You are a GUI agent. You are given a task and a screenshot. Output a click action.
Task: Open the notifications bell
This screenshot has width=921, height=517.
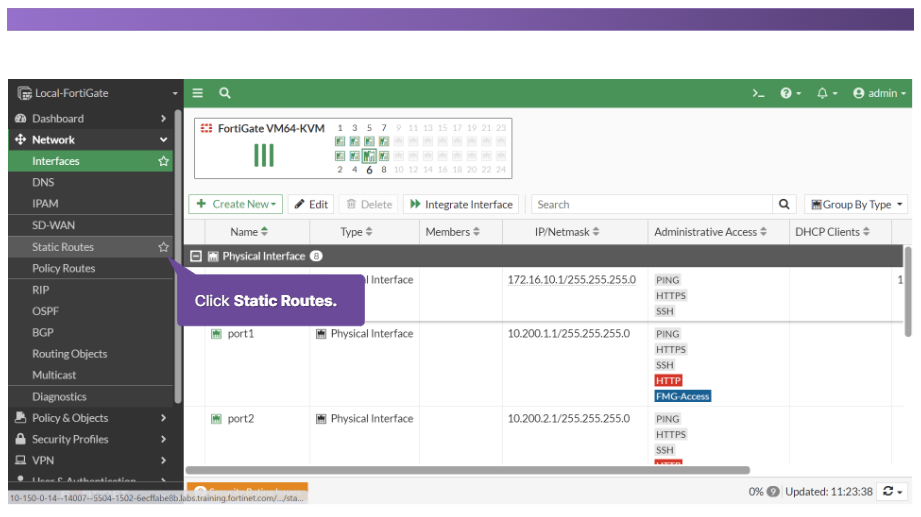(x=826, y=93)
